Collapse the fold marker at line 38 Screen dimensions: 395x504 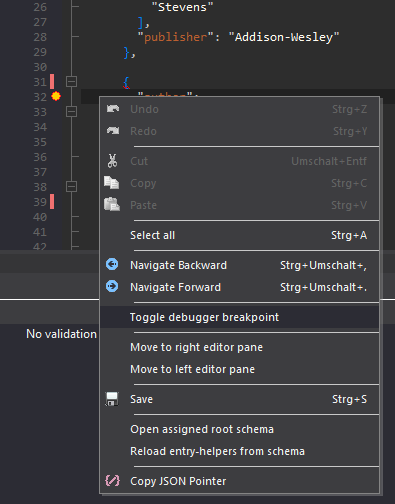(71, 186)
